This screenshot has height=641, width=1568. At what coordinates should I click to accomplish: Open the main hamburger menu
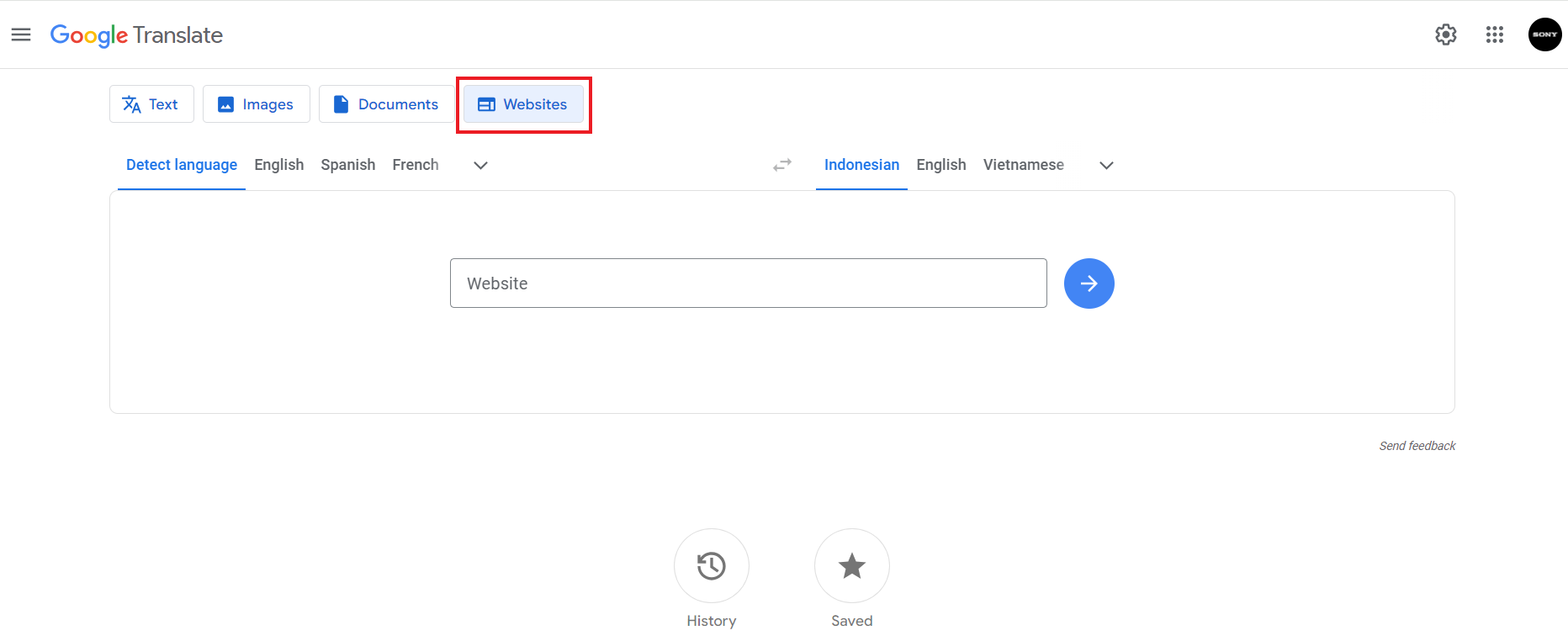(x=21, y=34)
